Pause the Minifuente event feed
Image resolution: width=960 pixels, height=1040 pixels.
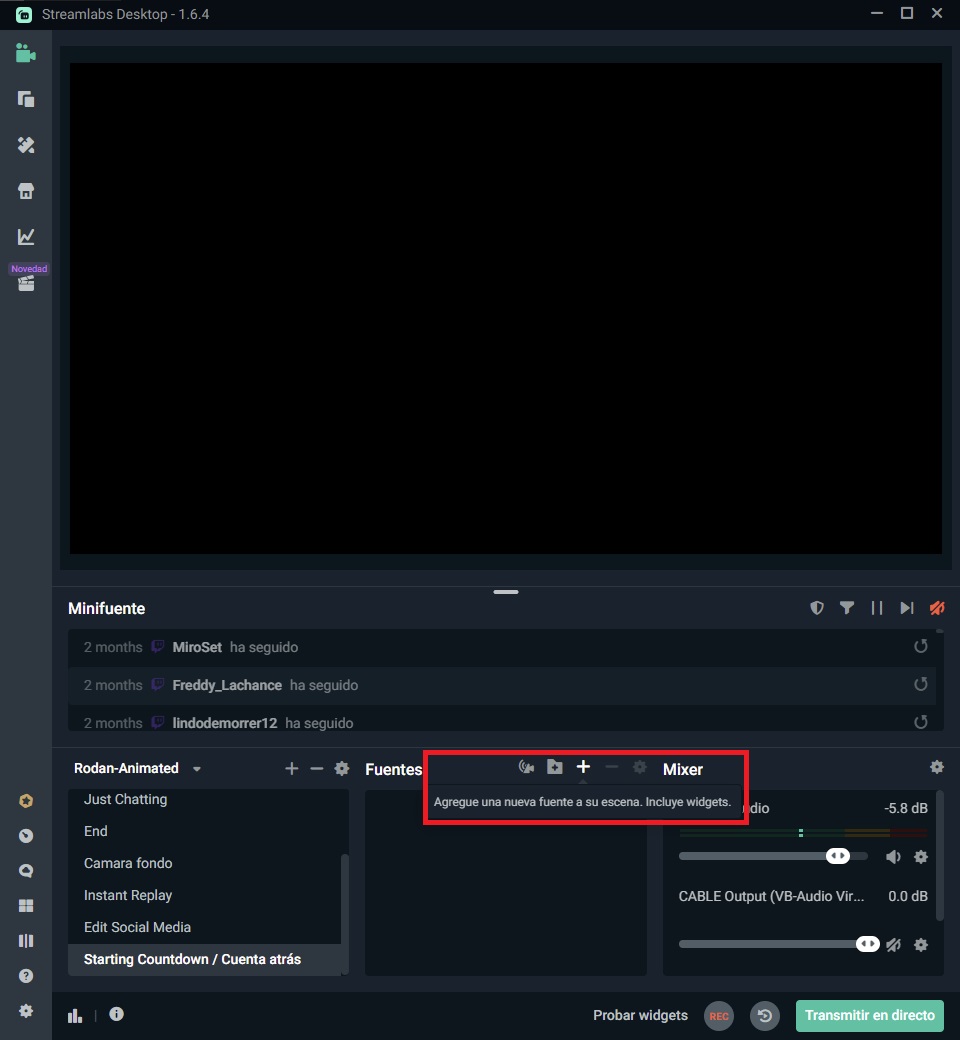[877, 607]
